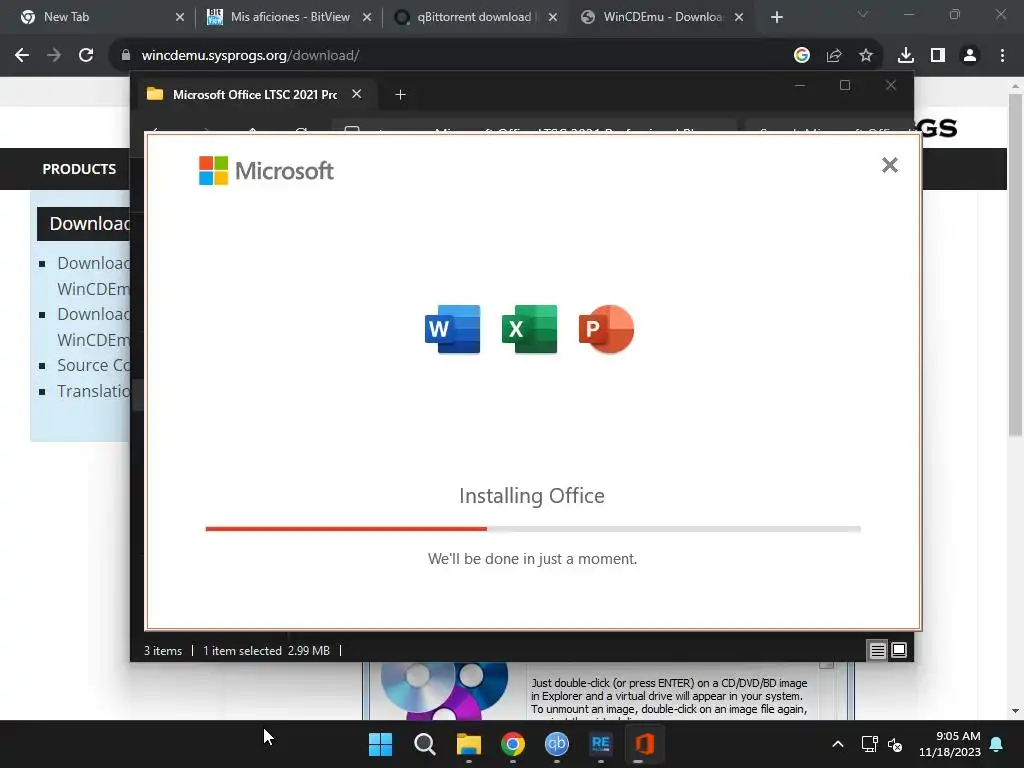Switch to WinCDEmu - Download tab
1024x768 pixels.
664,17
